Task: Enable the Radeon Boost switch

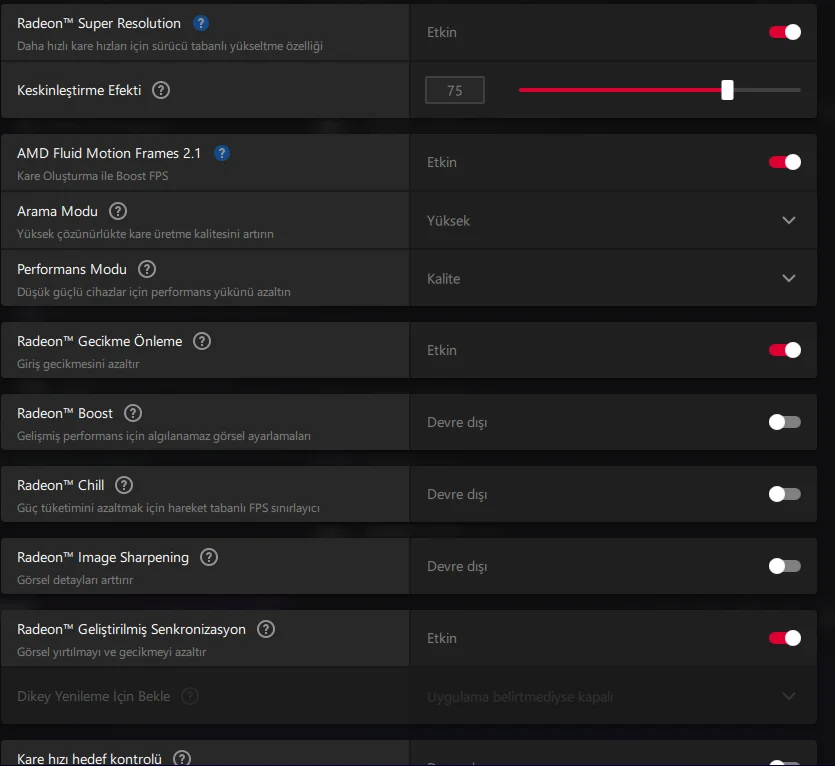Action: tap(785, 422)
